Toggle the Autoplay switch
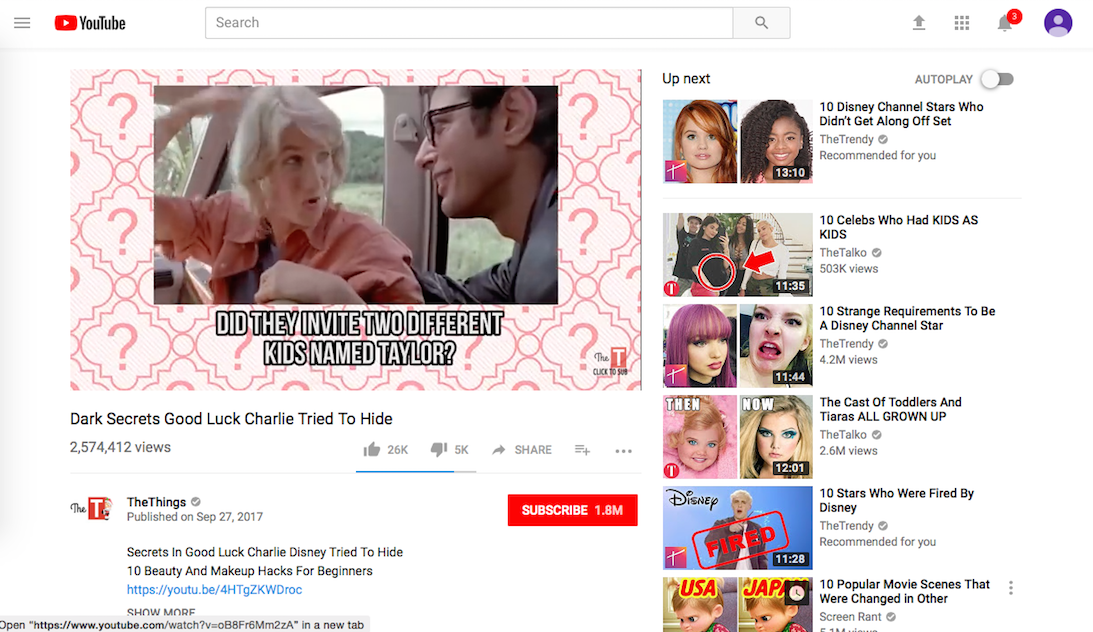This screenshot has height=632, width=1093. [x=998, y=79]
